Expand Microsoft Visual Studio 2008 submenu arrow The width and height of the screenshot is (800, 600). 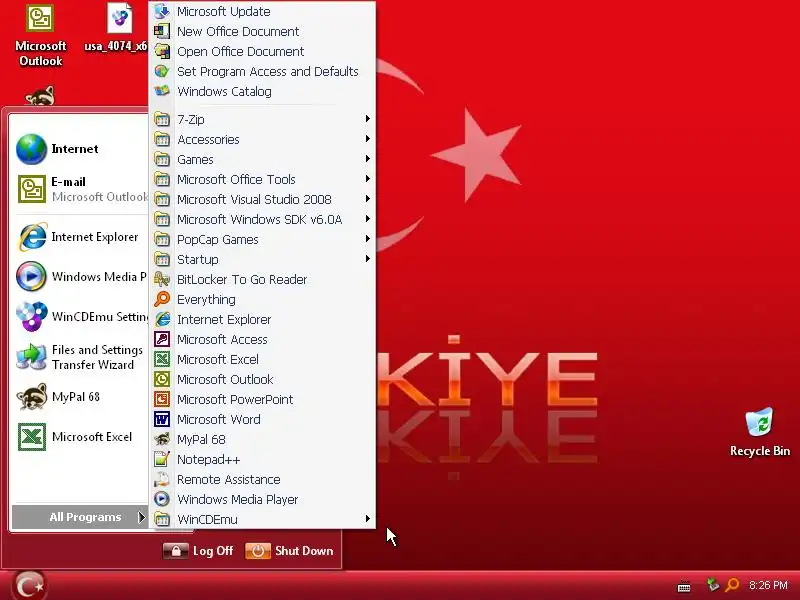367,199
